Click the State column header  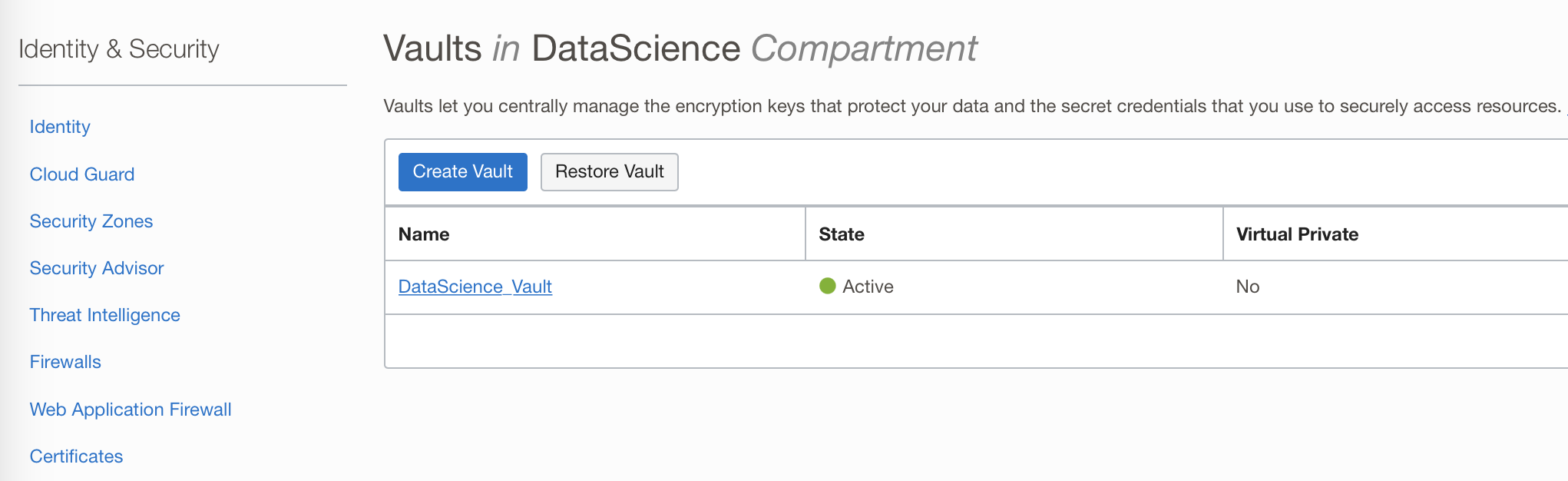[x=842, y=234]
